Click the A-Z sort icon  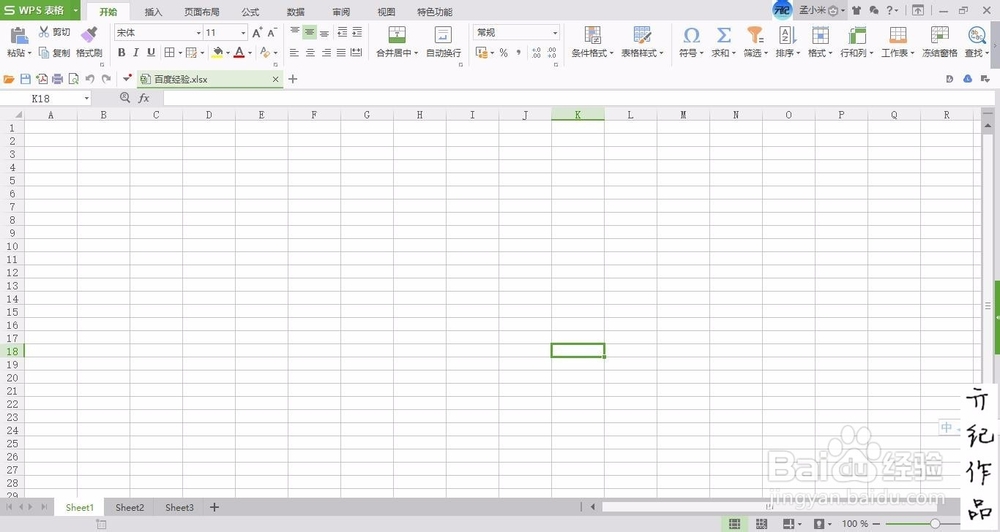click(788, 34)
